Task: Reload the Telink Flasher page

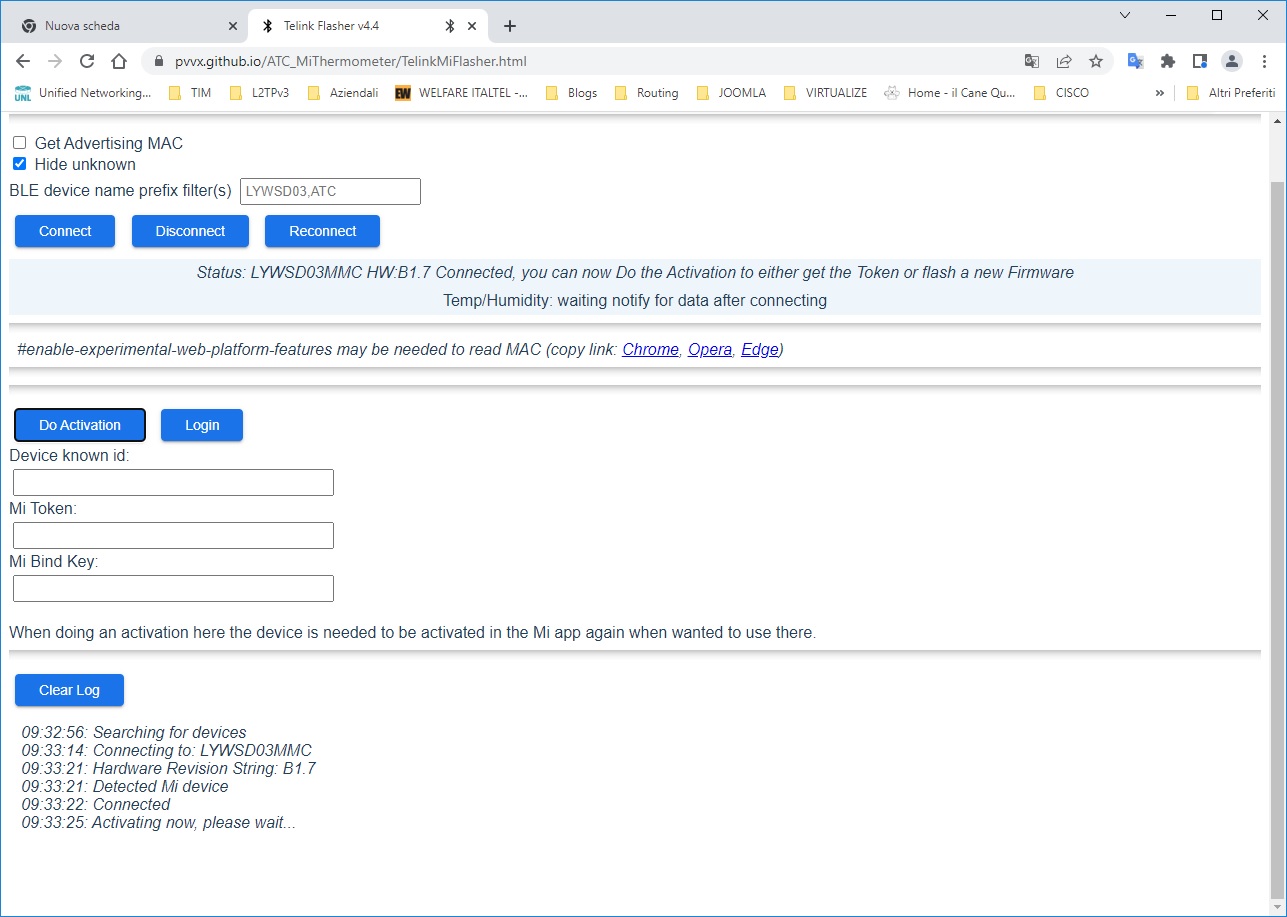Action: click(87, 61)
